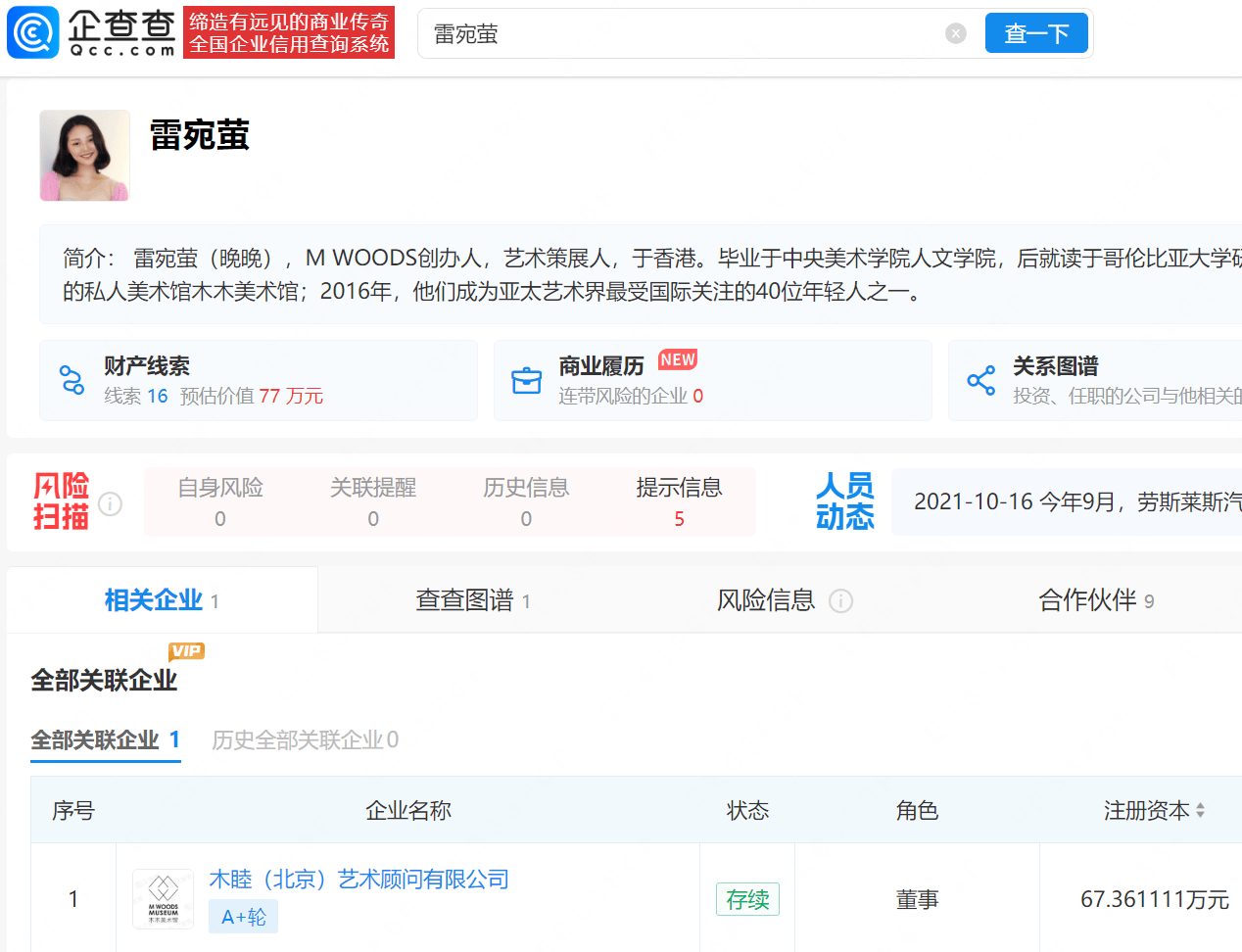Open the 合作伙伴 tab
This screenshot has height=952, width=1242.
[x=1096, y=600]
